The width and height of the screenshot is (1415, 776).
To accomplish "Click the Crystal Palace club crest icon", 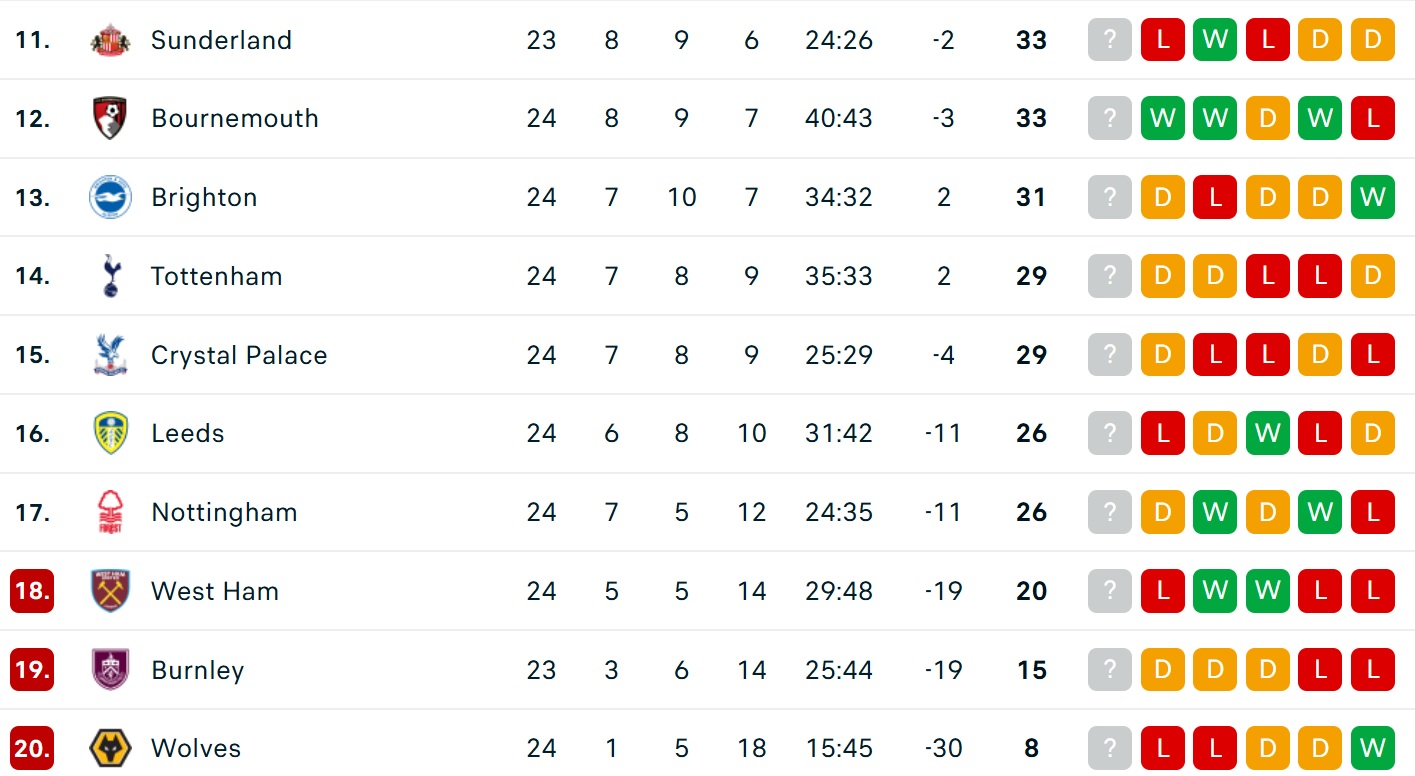I will coord(110,355).
